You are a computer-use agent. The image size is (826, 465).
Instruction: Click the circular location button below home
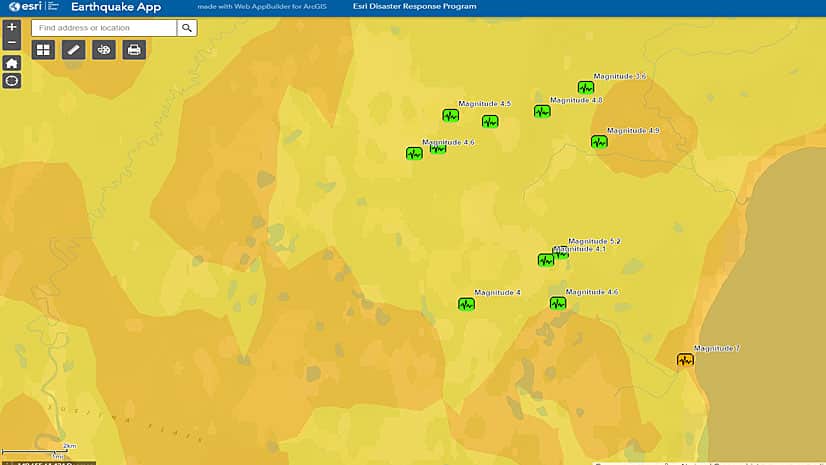click(x=12, y=81)
